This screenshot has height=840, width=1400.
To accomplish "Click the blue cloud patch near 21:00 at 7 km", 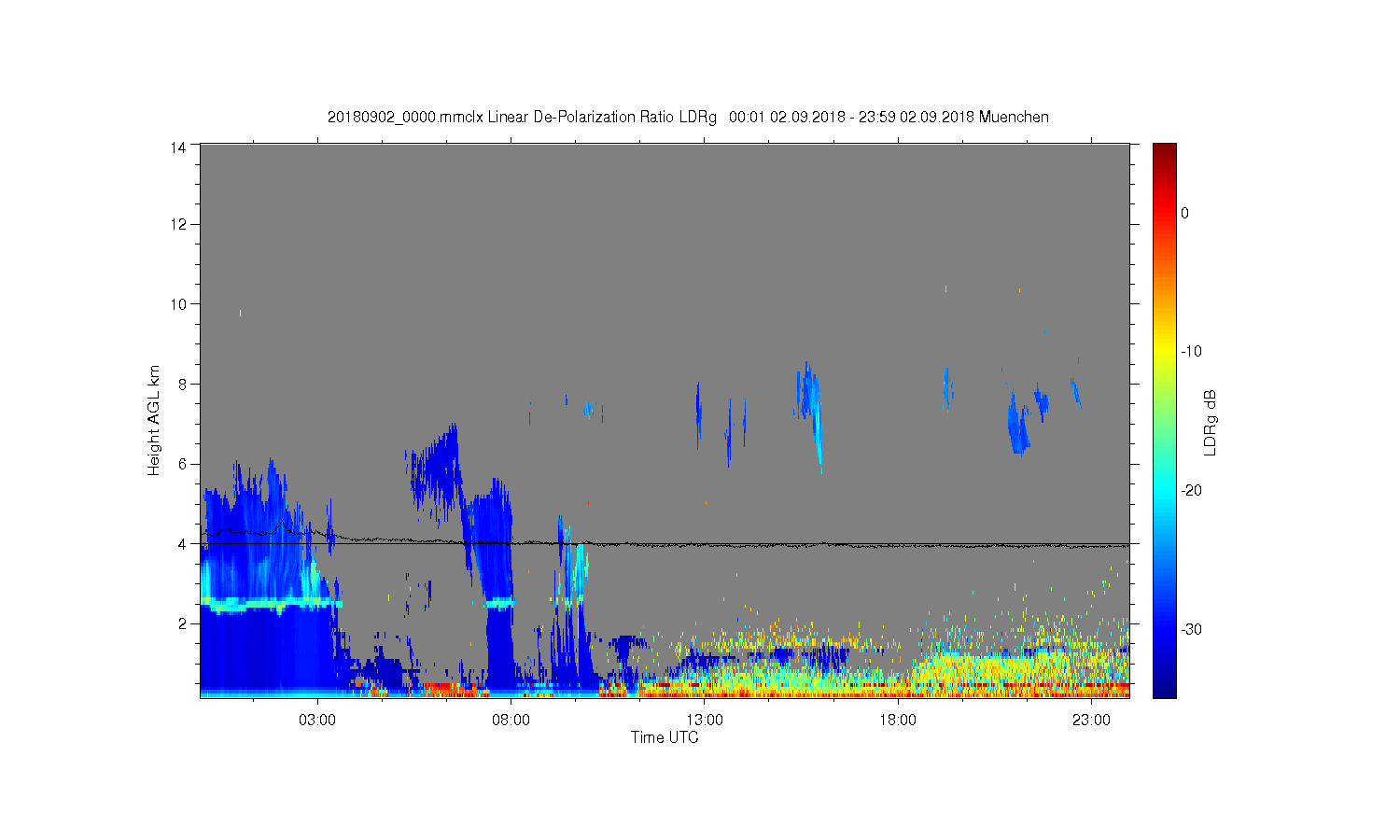I will pyautogui.click(x=1018, y=425).
